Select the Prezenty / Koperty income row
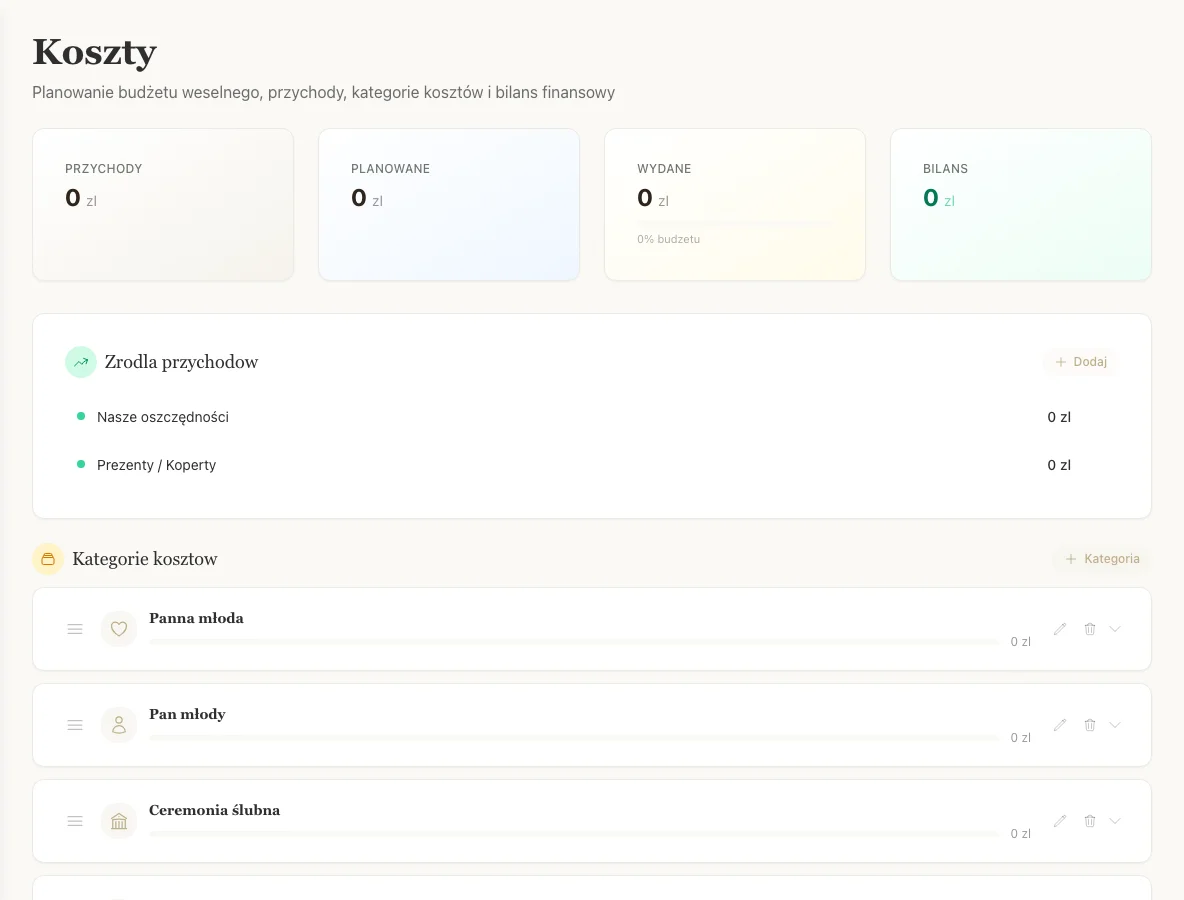The height and width of the screenshot is (900, 1184). 156,465
